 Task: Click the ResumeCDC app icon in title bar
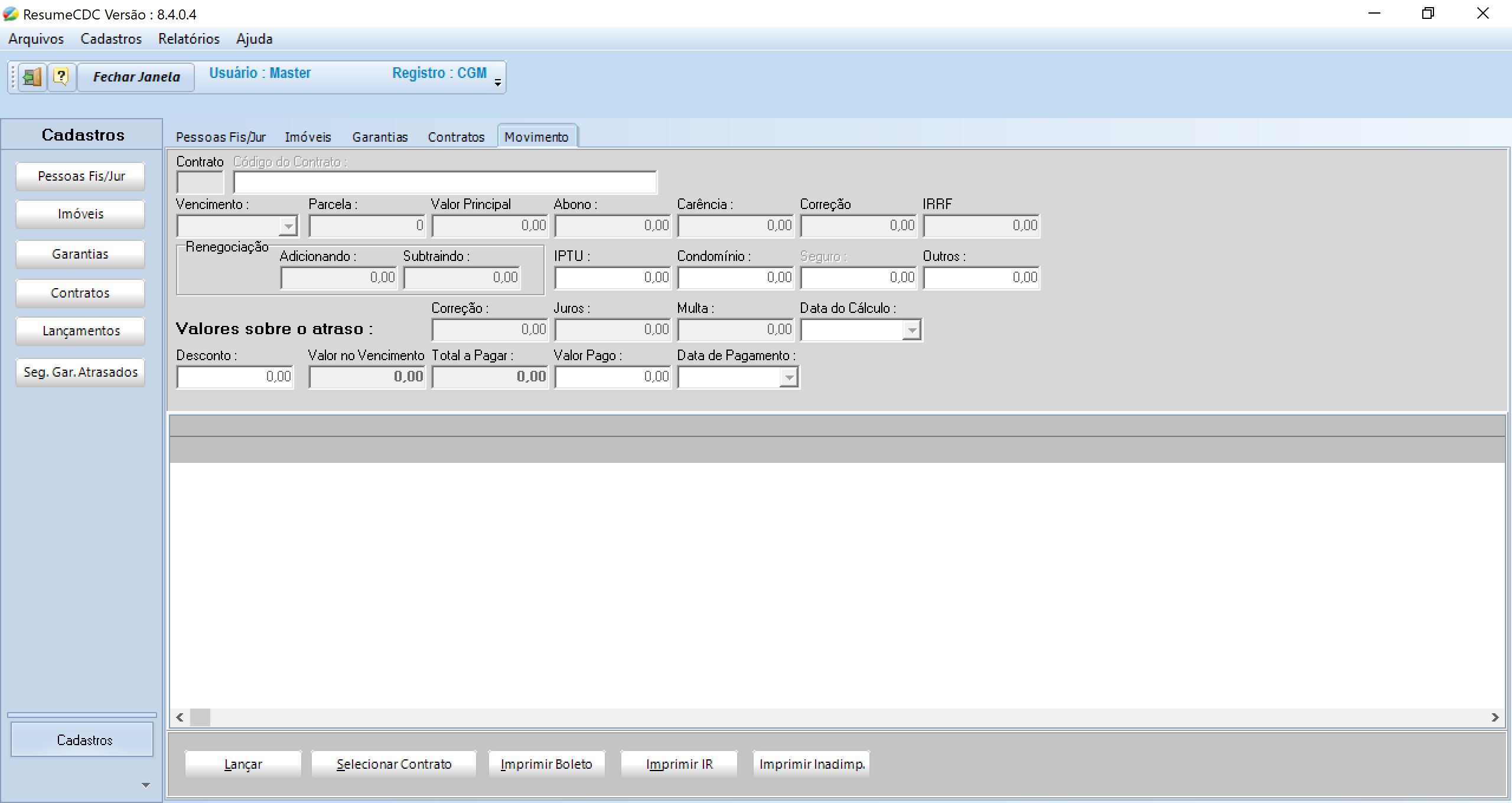point(11,14)
